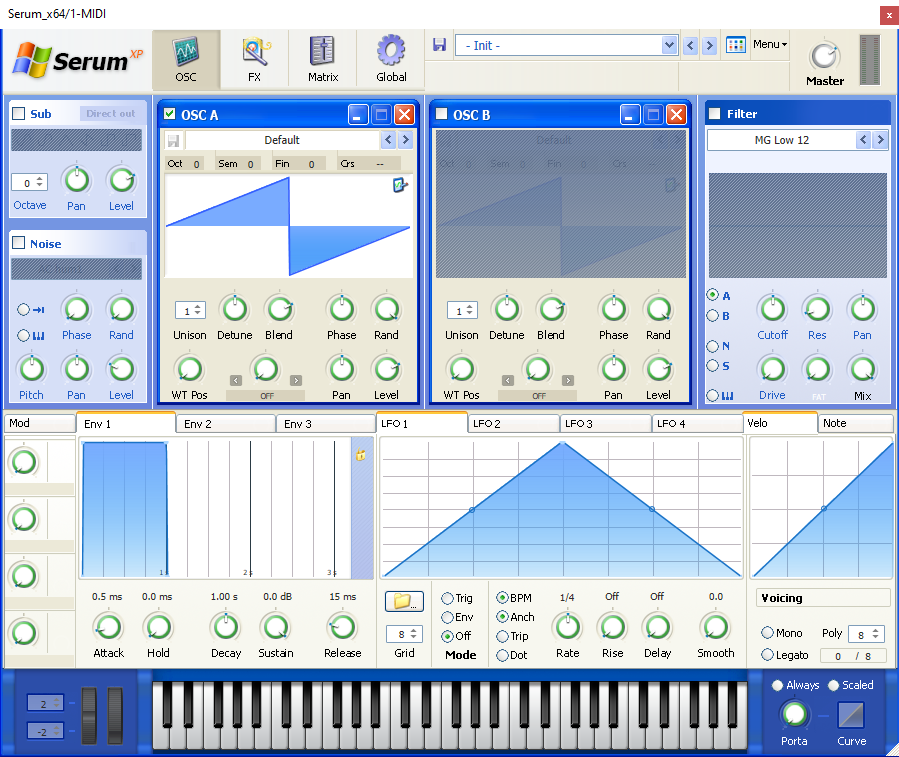Image resolution: width=899 pixels, height=757 pixels.
Task: Adjust the Filter Cutoff knob
Action: pyautogui.click(x=772, y=310)
